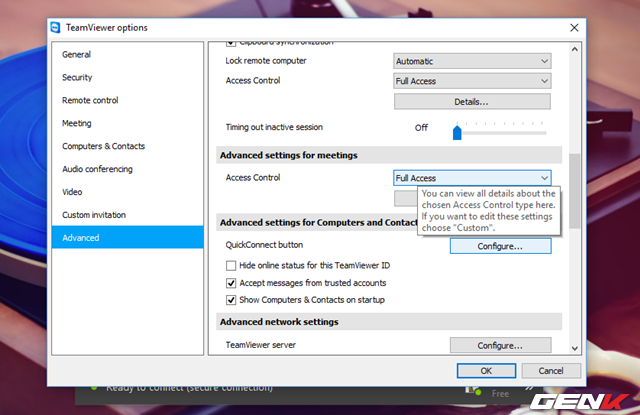
Task: Enable Hide online status for this TeamViewer ID
Action: click(231, 266)
